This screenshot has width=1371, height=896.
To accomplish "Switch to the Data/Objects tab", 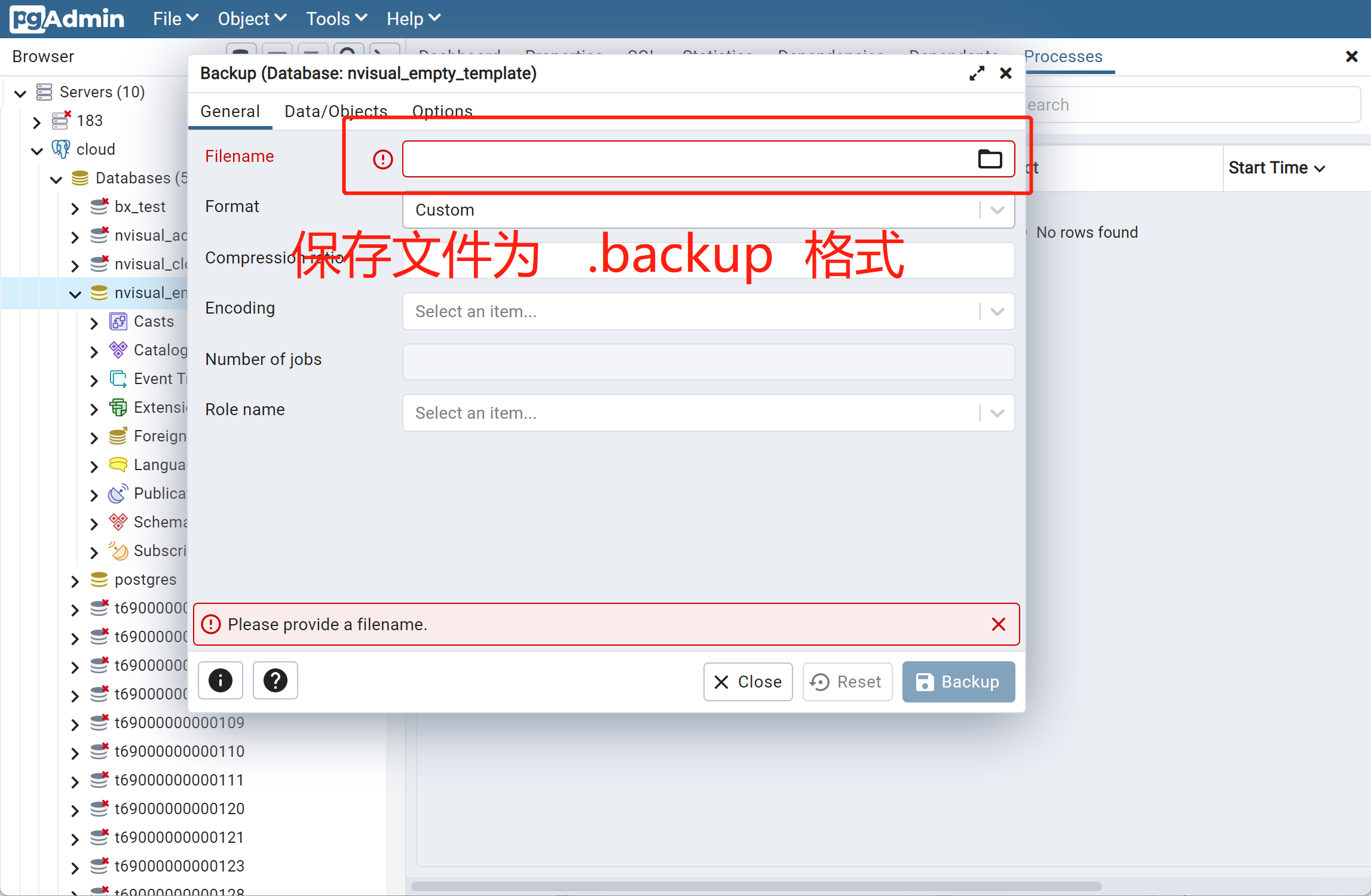I will point(336,111).
